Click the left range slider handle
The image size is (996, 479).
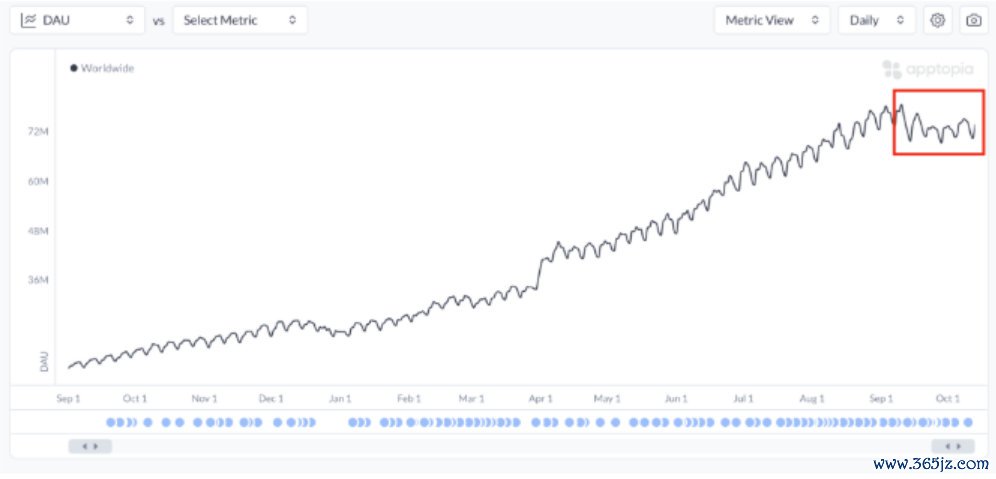(90, 446)
